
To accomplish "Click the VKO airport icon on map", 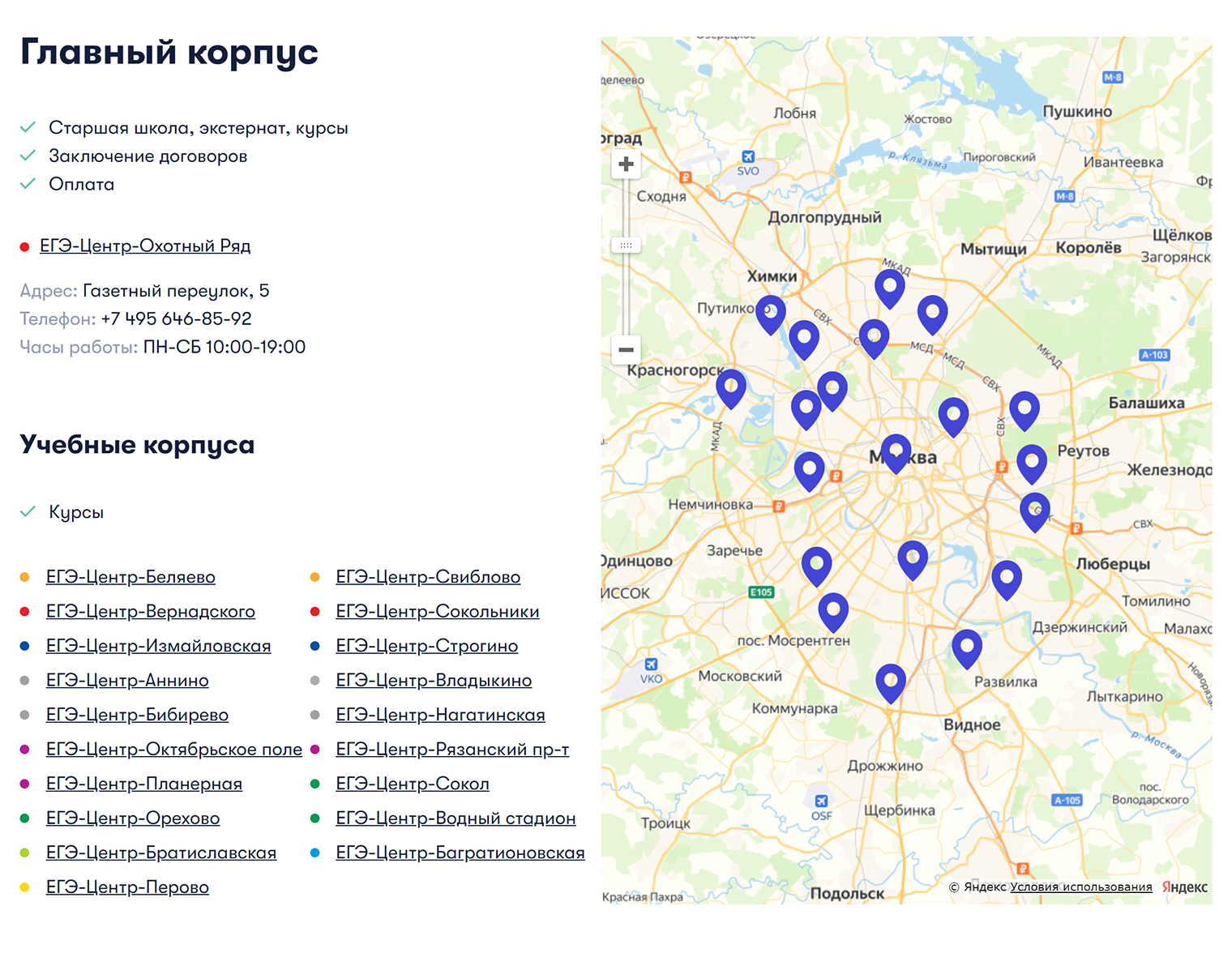I will click(x=651, y=665).
